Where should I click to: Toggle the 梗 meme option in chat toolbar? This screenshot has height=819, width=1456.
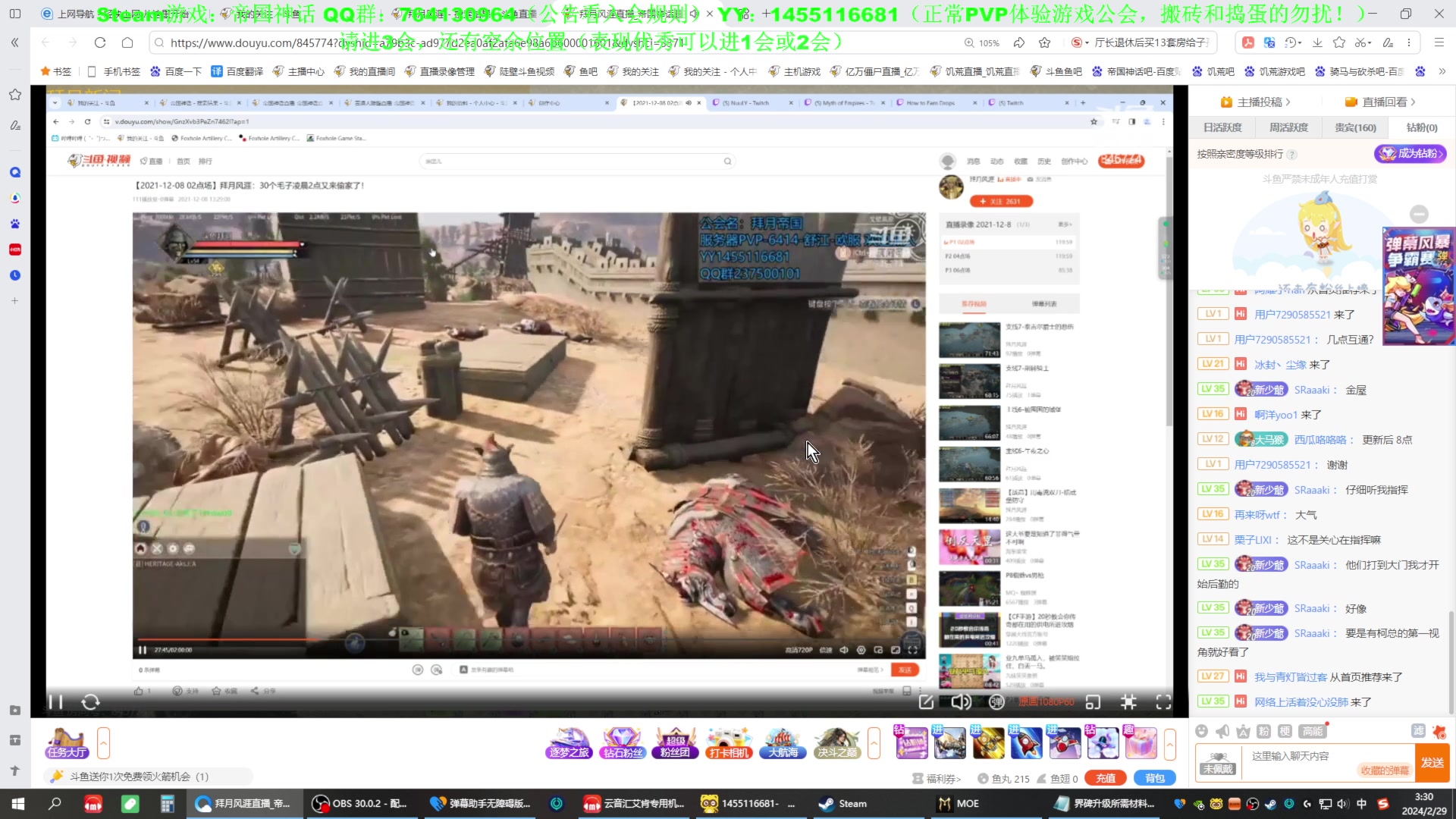pyautogui.click(x=1285, y=731)
